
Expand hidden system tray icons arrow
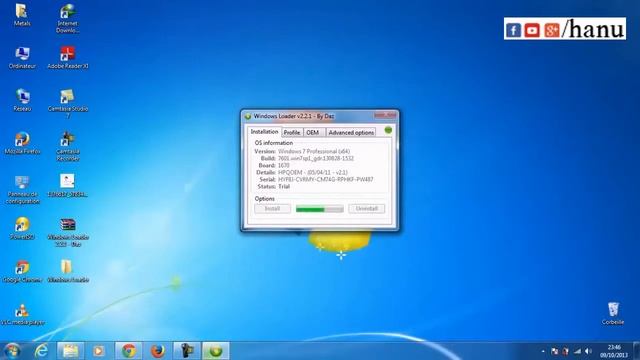[543, 351]
